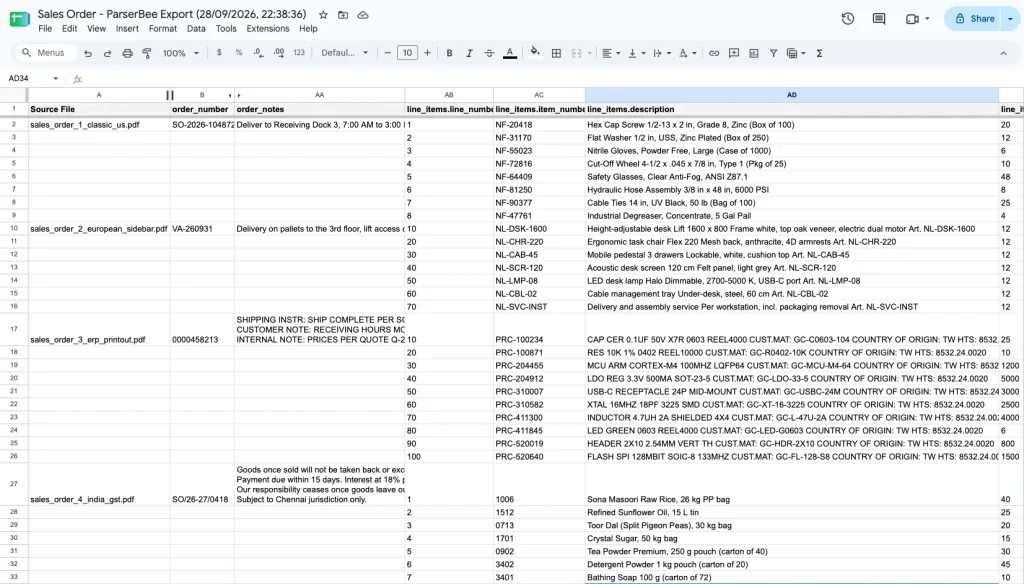
Task: Increase decimal places
Action: click(x=279, y=53)
